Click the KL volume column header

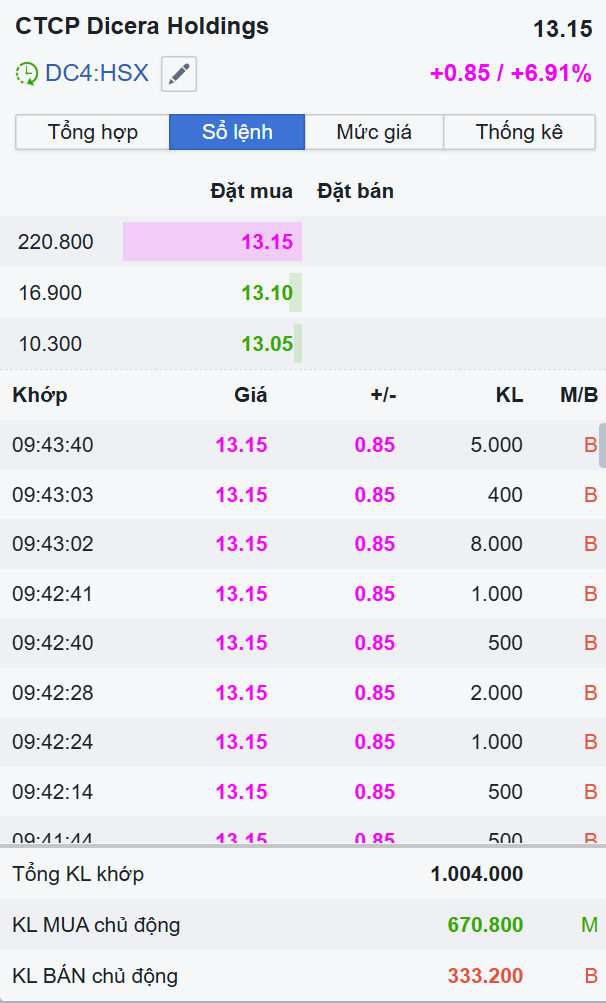509,395
